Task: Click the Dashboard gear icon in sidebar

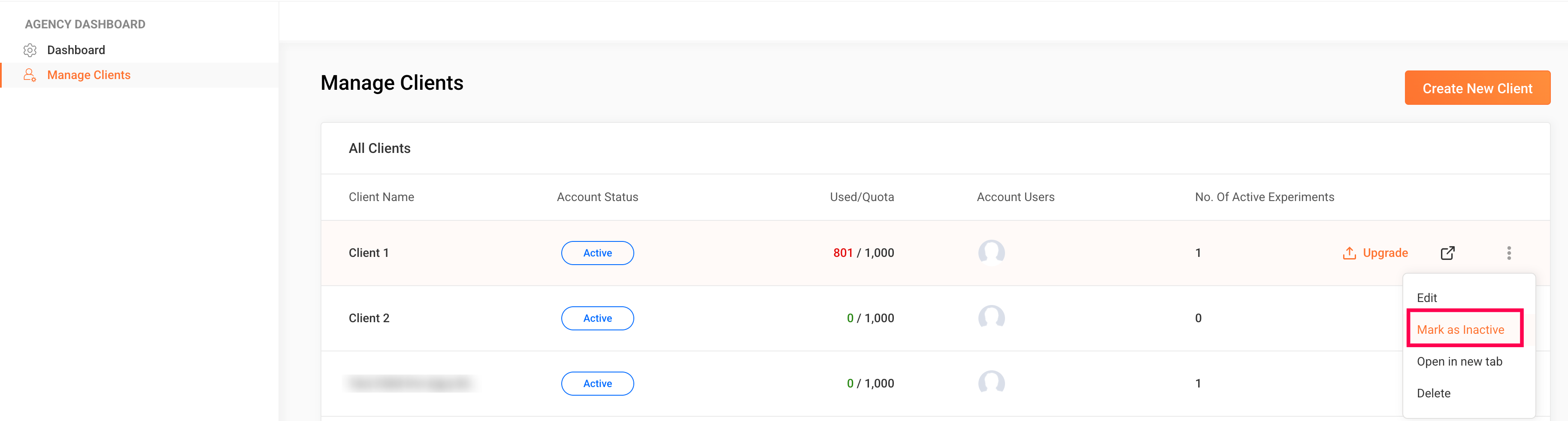Action: [30, 50]
